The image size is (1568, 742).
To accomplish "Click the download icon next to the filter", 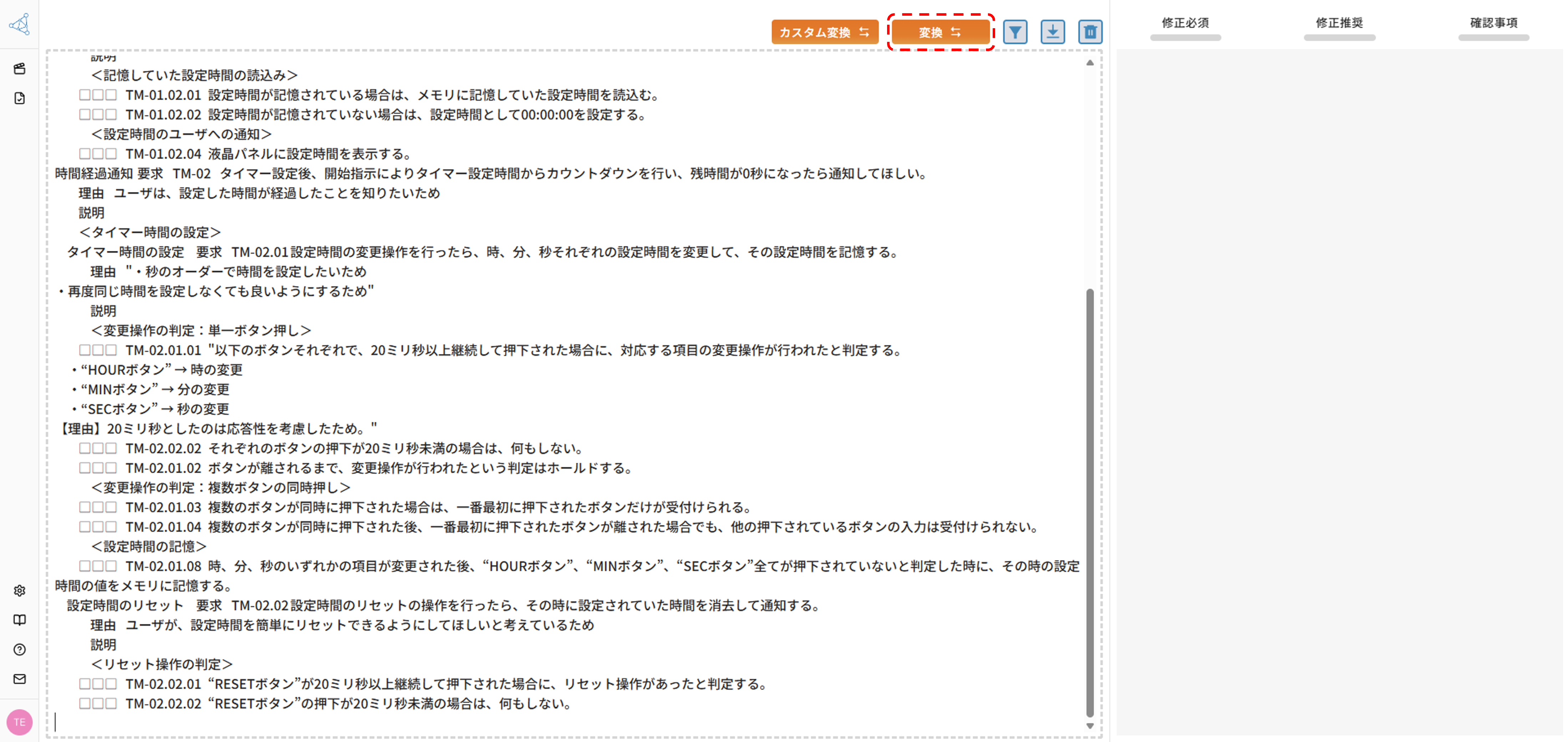I will tap(1053, 32).
